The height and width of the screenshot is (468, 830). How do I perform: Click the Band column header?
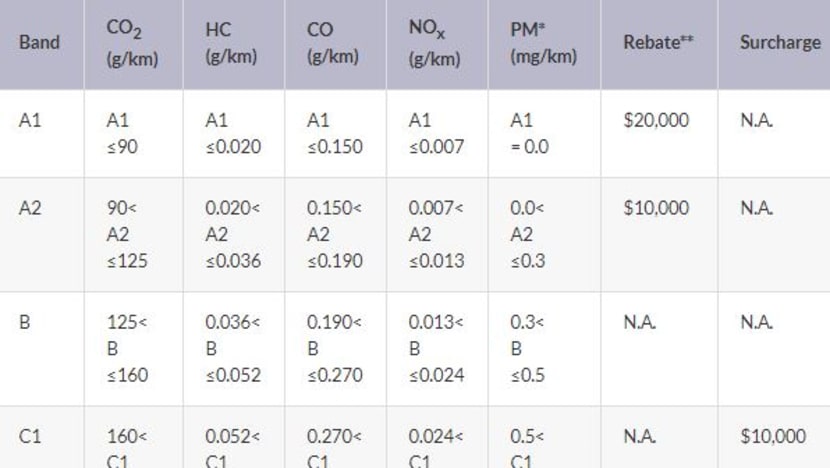click(x=39, y=43)
